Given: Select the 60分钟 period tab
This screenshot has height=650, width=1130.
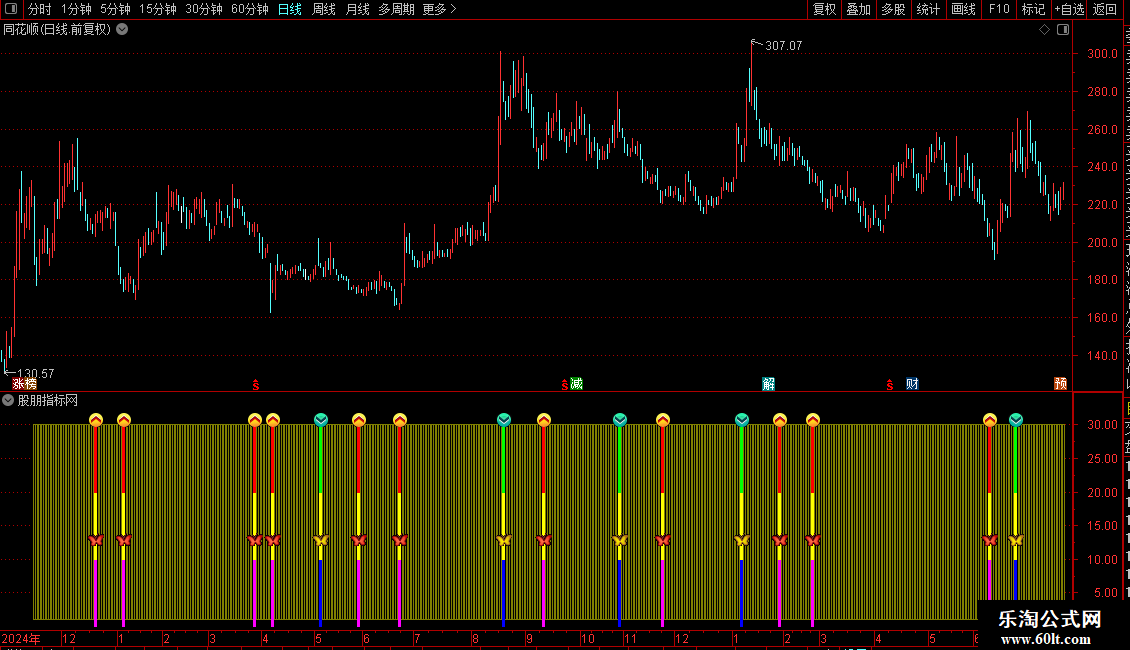Looking at the screenshot, I should (250, 9).
